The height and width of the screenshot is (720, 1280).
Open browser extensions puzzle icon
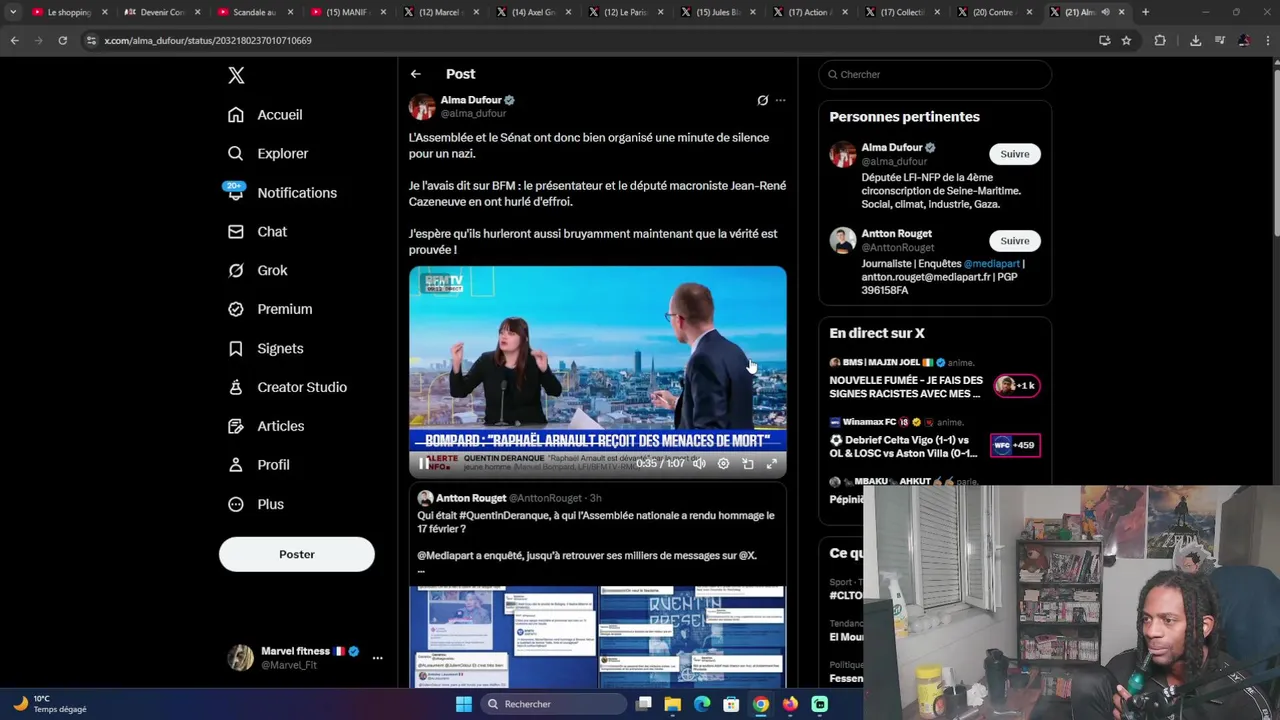[x=1160, y=40]
